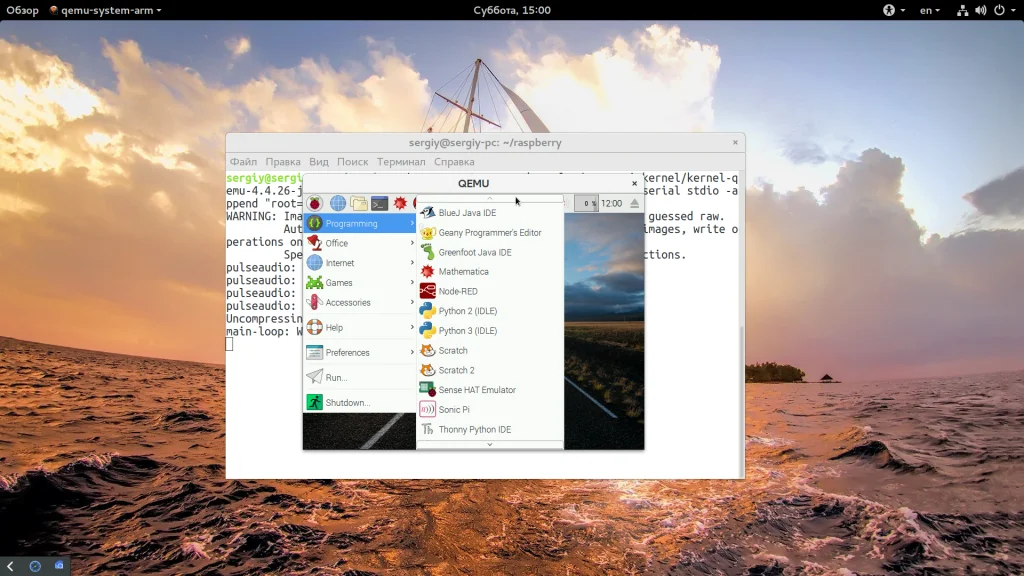The height and width of the screenshot is (576, 1024).
Task: Start Node-RED from Programming submenu
Action: (x=457, y=292)
